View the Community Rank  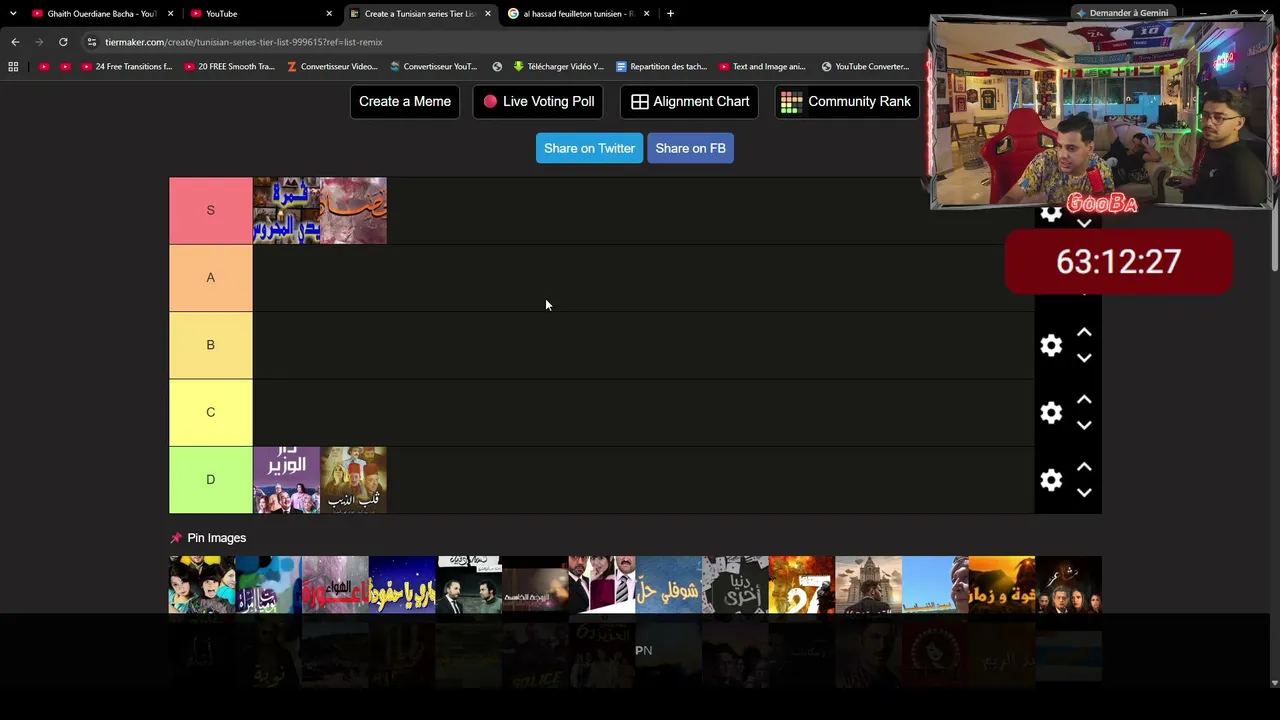(846, 101)
